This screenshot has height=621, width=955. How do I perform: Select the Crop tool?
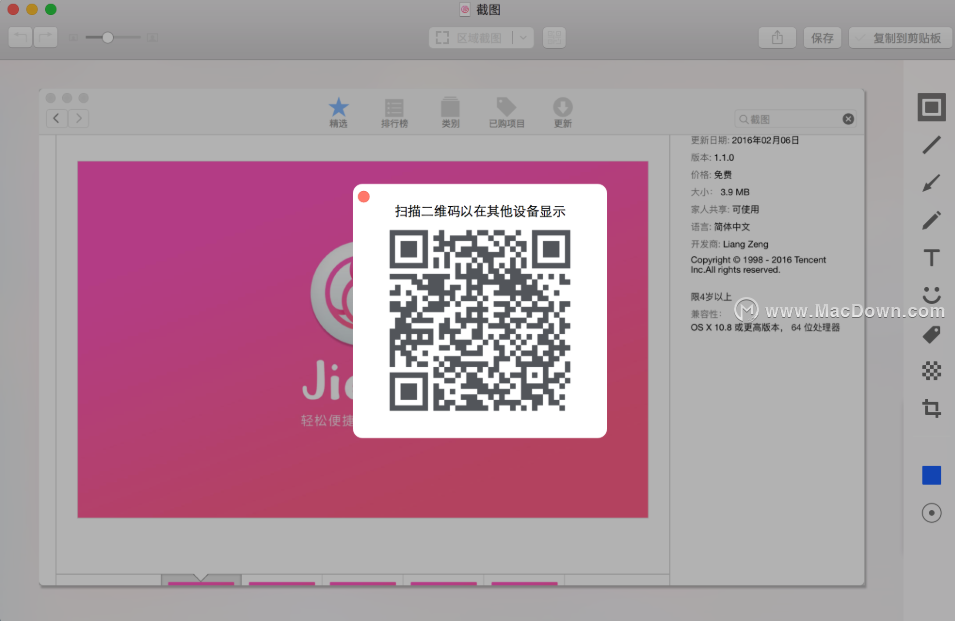931,408
